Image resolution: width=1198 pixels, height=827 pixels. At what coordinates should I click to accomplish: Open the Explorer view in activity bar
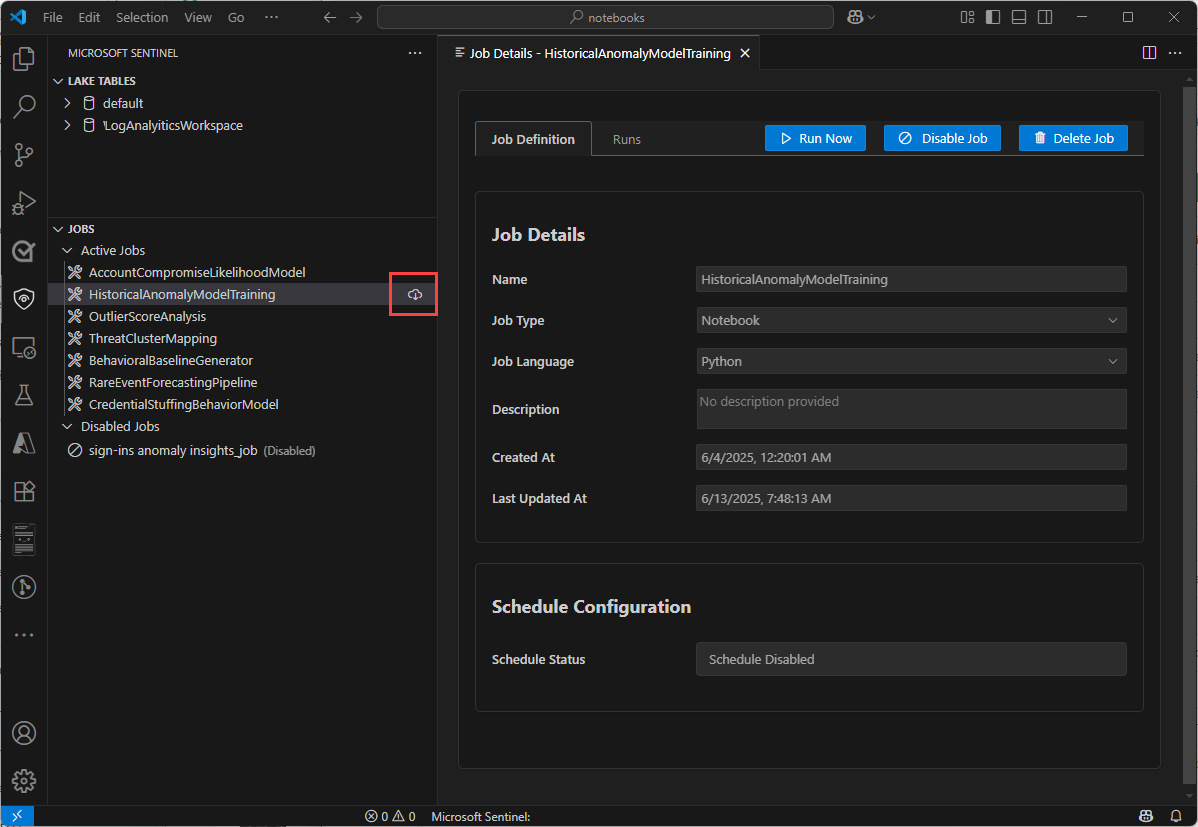[x=24, y=59]
